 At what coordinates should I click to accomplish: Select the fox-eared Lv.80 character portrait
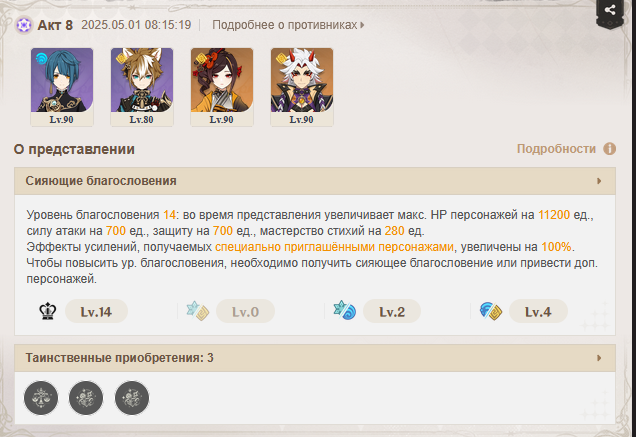coord(142,87)
